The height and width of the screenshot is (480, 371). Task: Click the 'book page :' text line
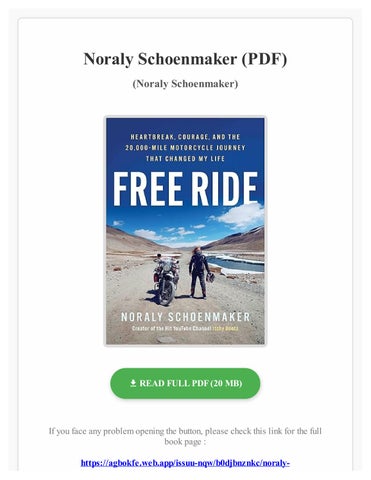(185, 442)
